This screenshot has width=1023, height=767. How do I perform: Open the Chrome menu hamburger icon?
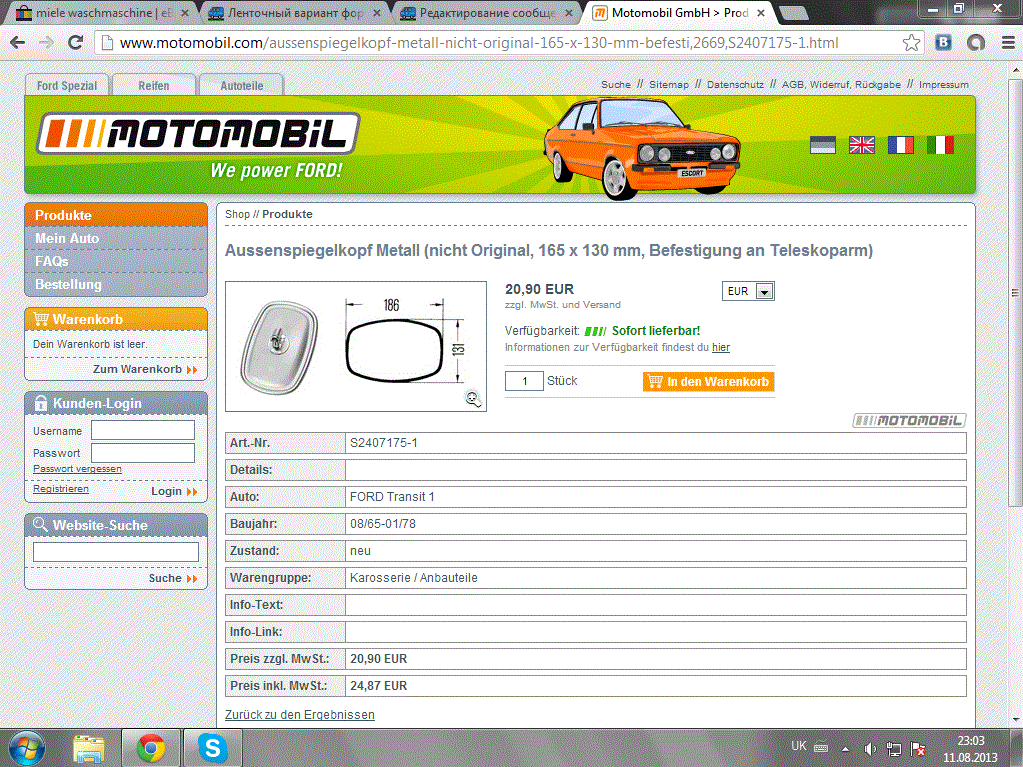pos(1008,43)
